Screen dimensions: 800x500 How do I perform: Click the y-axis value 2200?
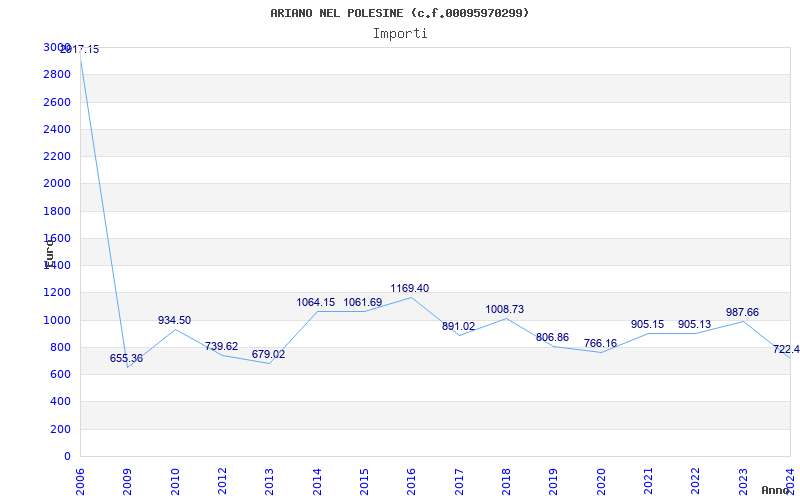(x=57, y=156)
